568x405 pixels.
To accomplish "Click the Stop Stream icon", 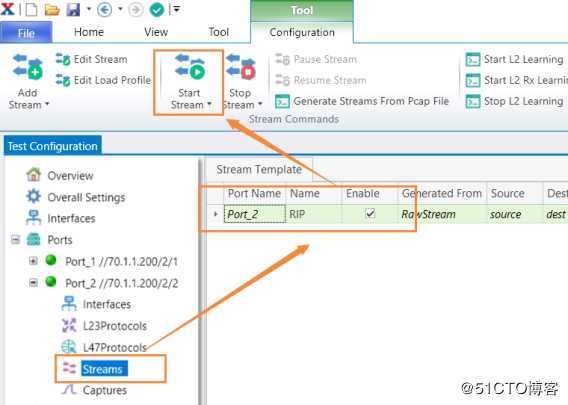I will click(x=241, y=67).
